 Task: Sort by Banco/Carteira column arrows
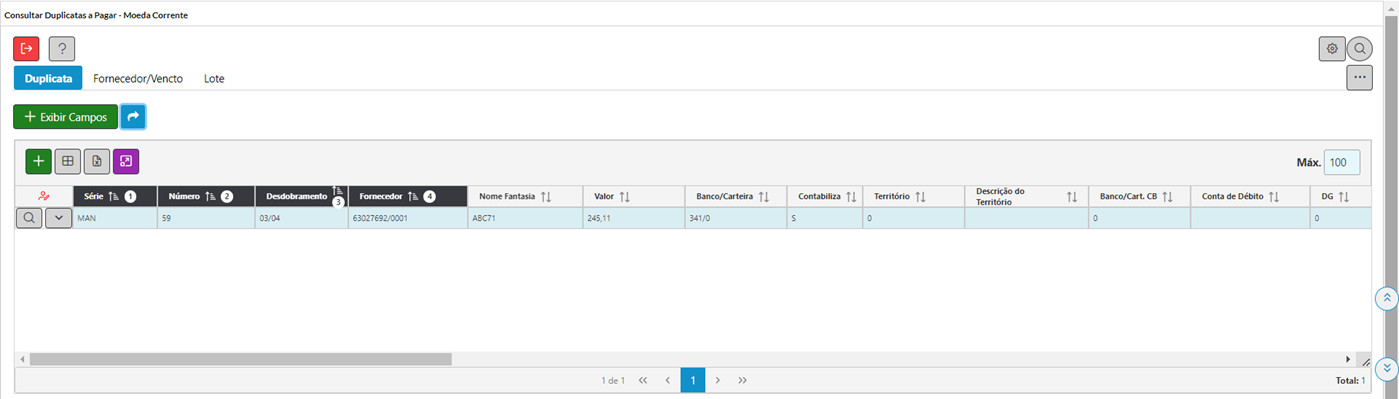click(x=764, y=197)
